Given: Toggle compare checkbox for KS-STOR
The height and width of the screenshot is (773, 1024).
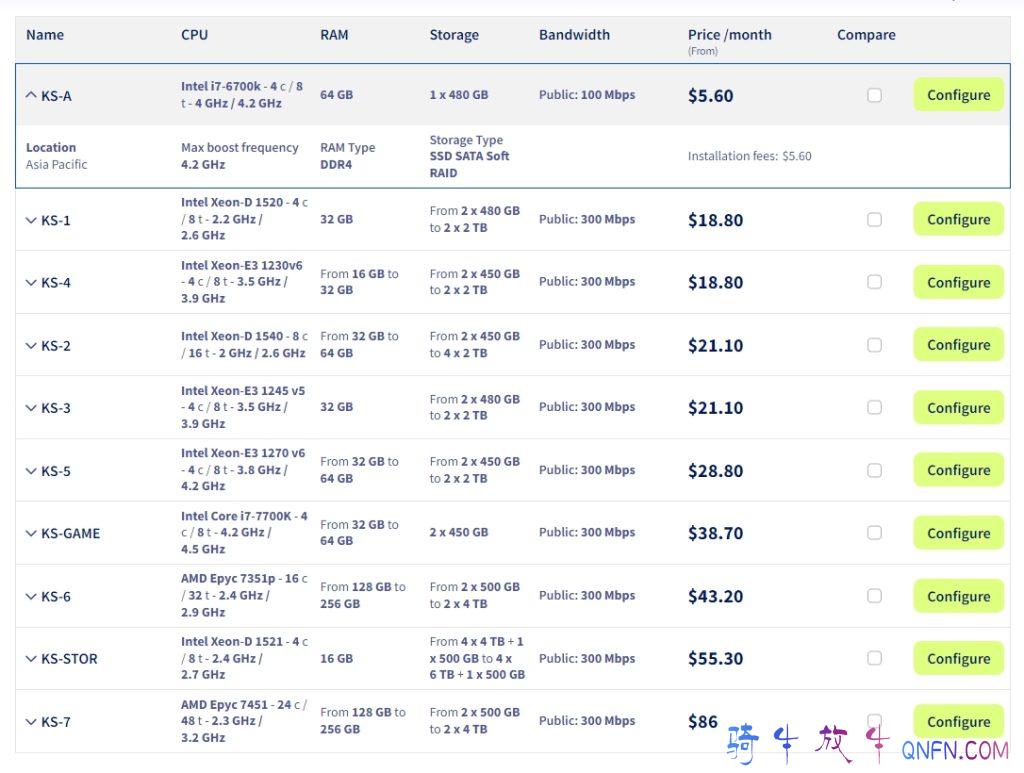Looking at the screenshot, I should (874, 658).
